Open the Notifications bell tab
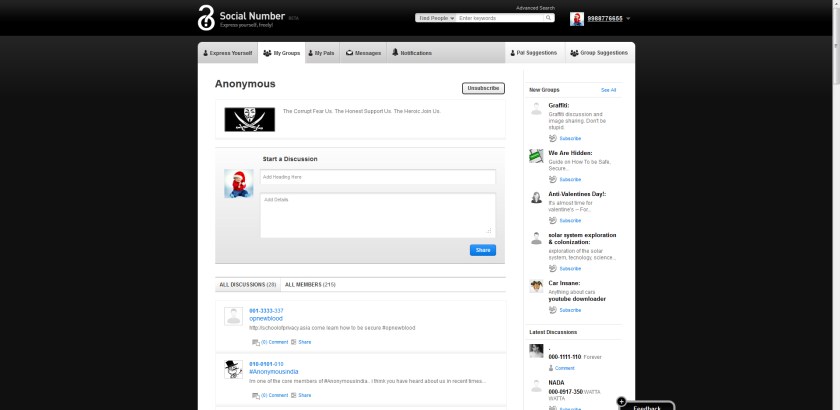Viewport: 840px width, 410px height. click(x=412, y=52)
